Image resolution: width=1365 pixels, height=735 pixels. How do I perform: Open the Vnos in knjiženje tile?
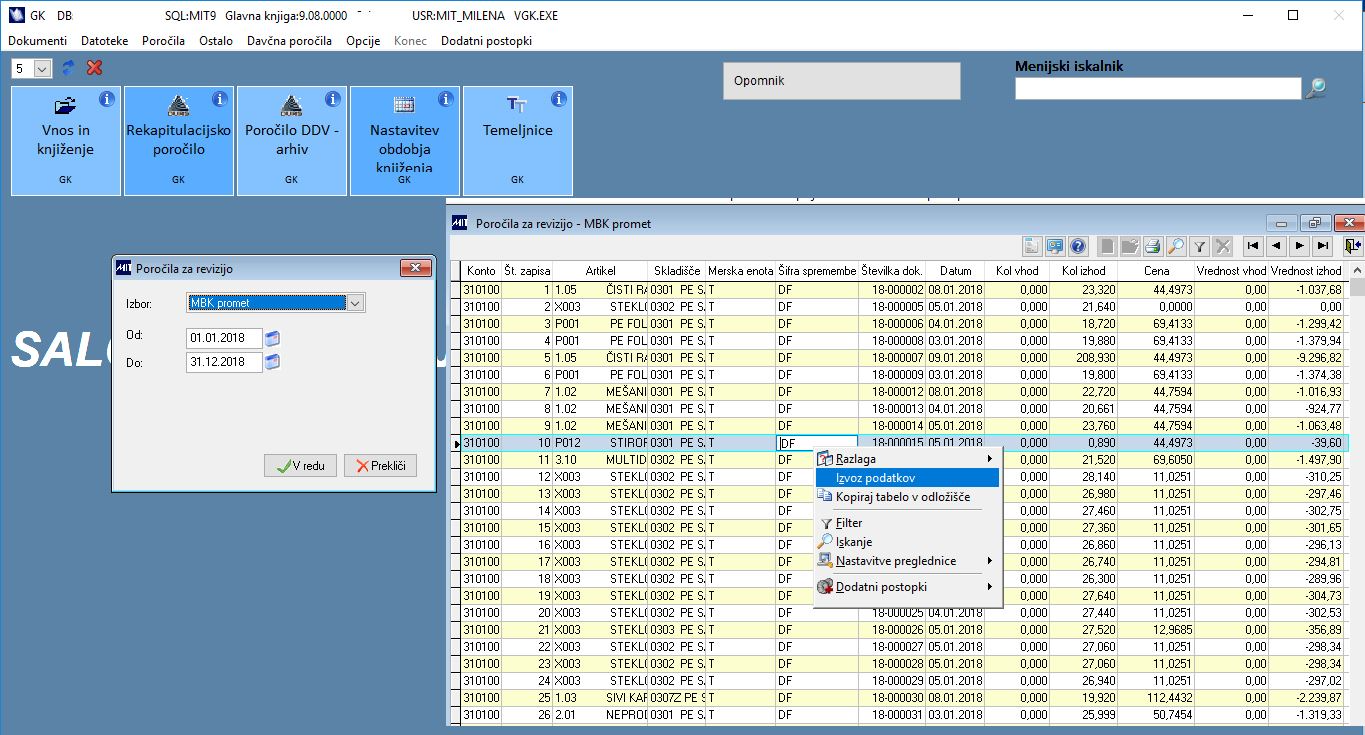point(66,140)
